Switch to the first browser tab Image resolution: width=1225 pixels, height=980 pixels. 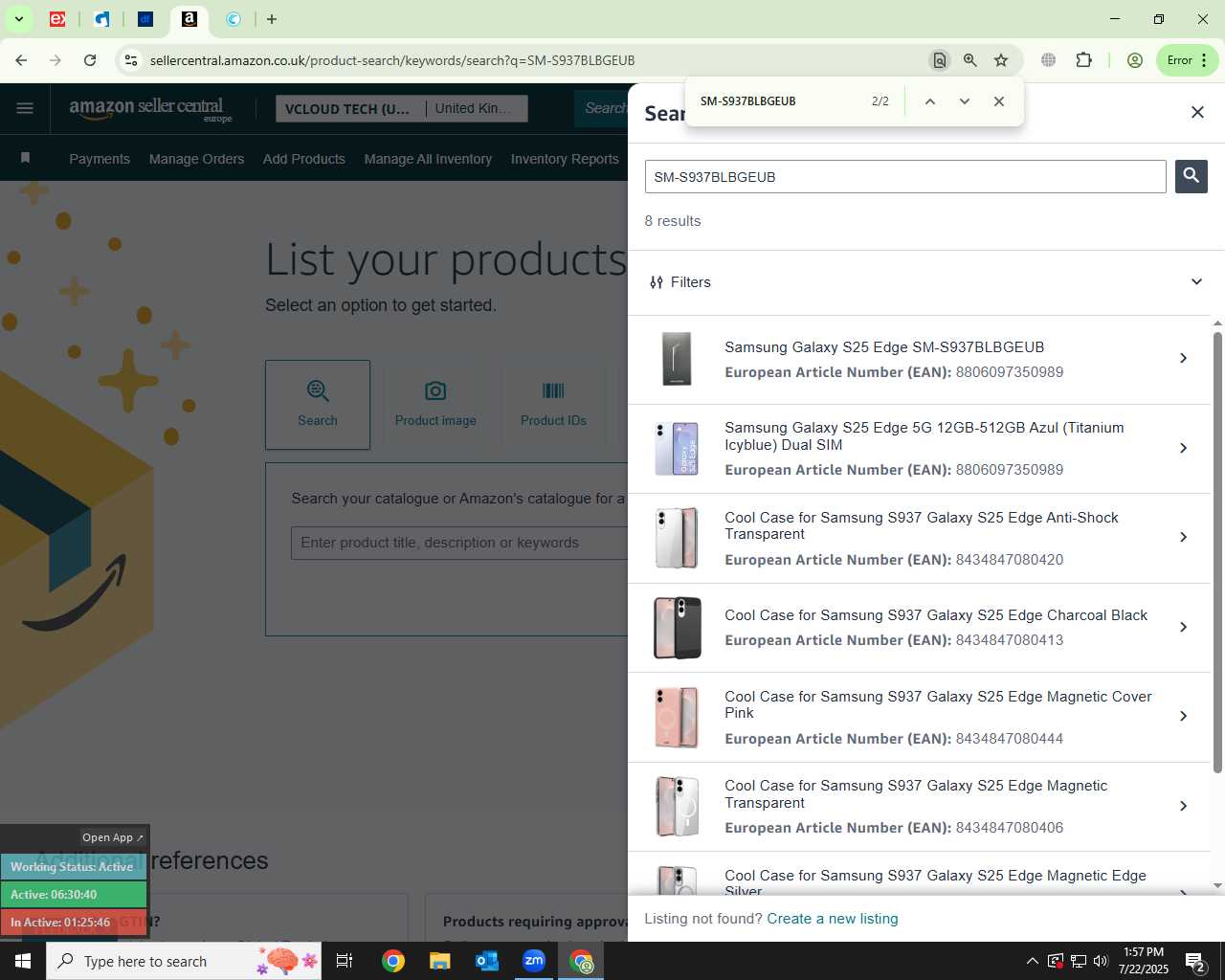point(57,19)
